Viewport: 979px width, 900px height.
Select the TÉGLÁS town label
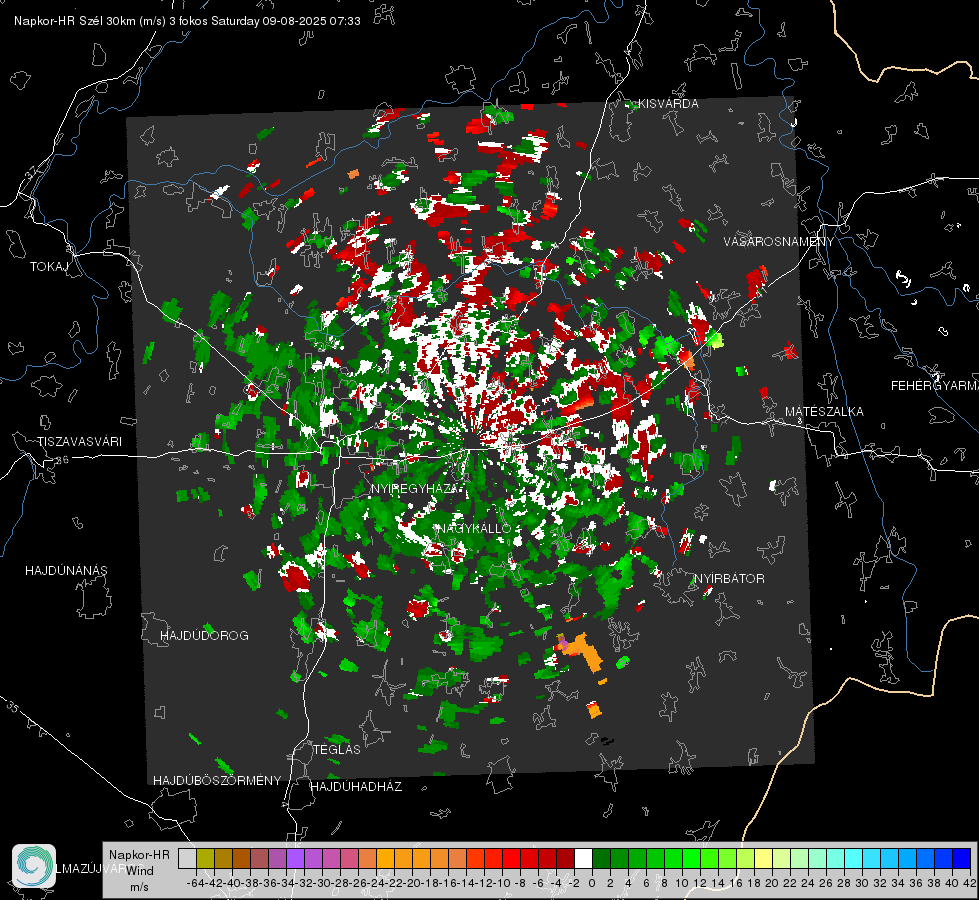pos(337,749)
